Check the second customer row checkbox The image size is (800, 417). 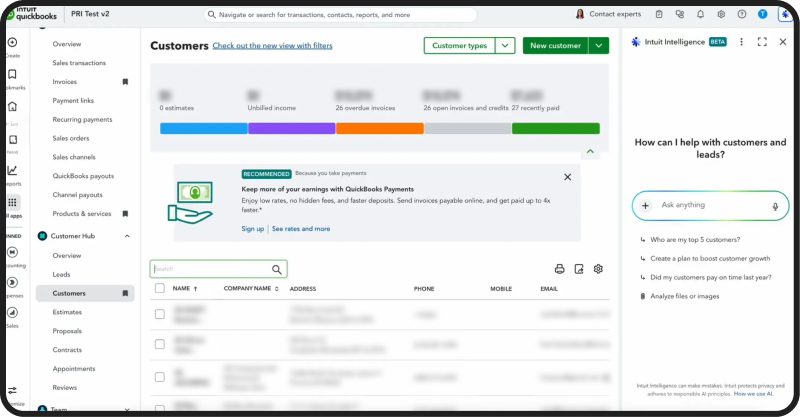(159, 344)
